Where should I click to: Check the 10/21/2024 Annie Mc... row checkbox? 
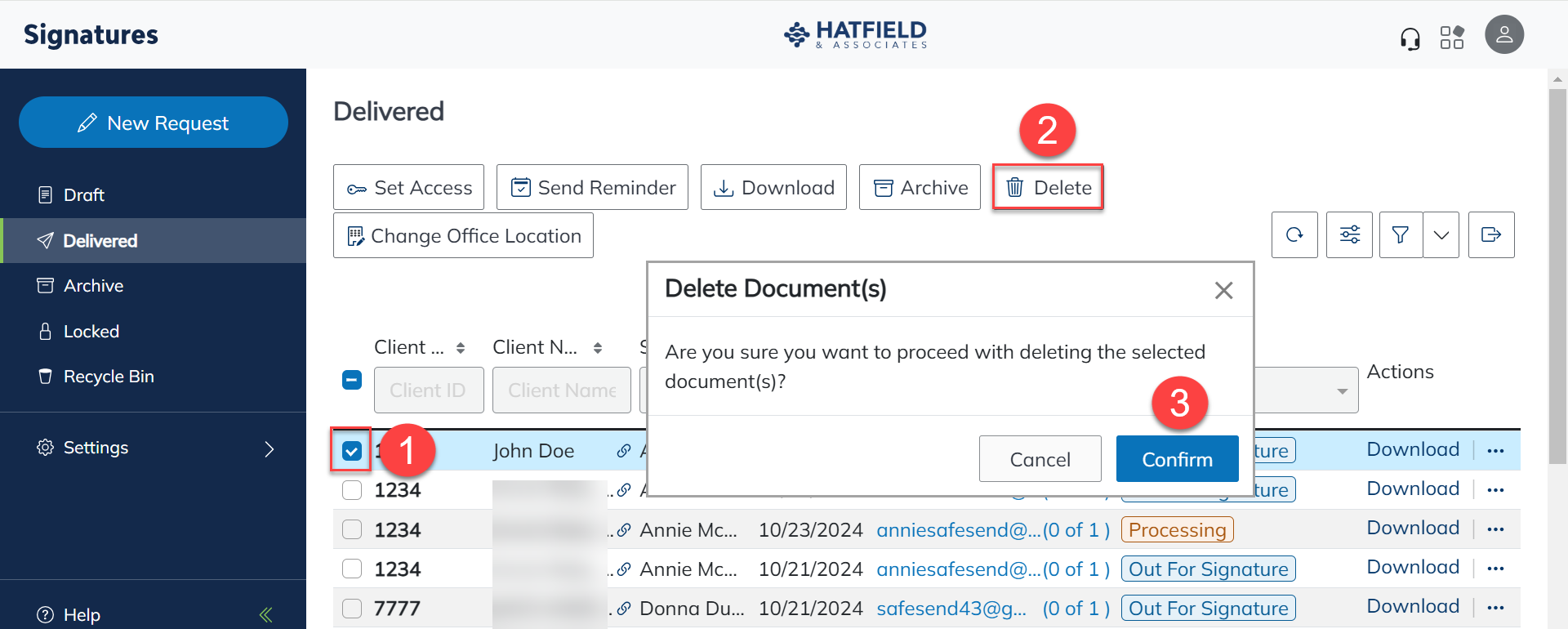[x=352, y=569]
